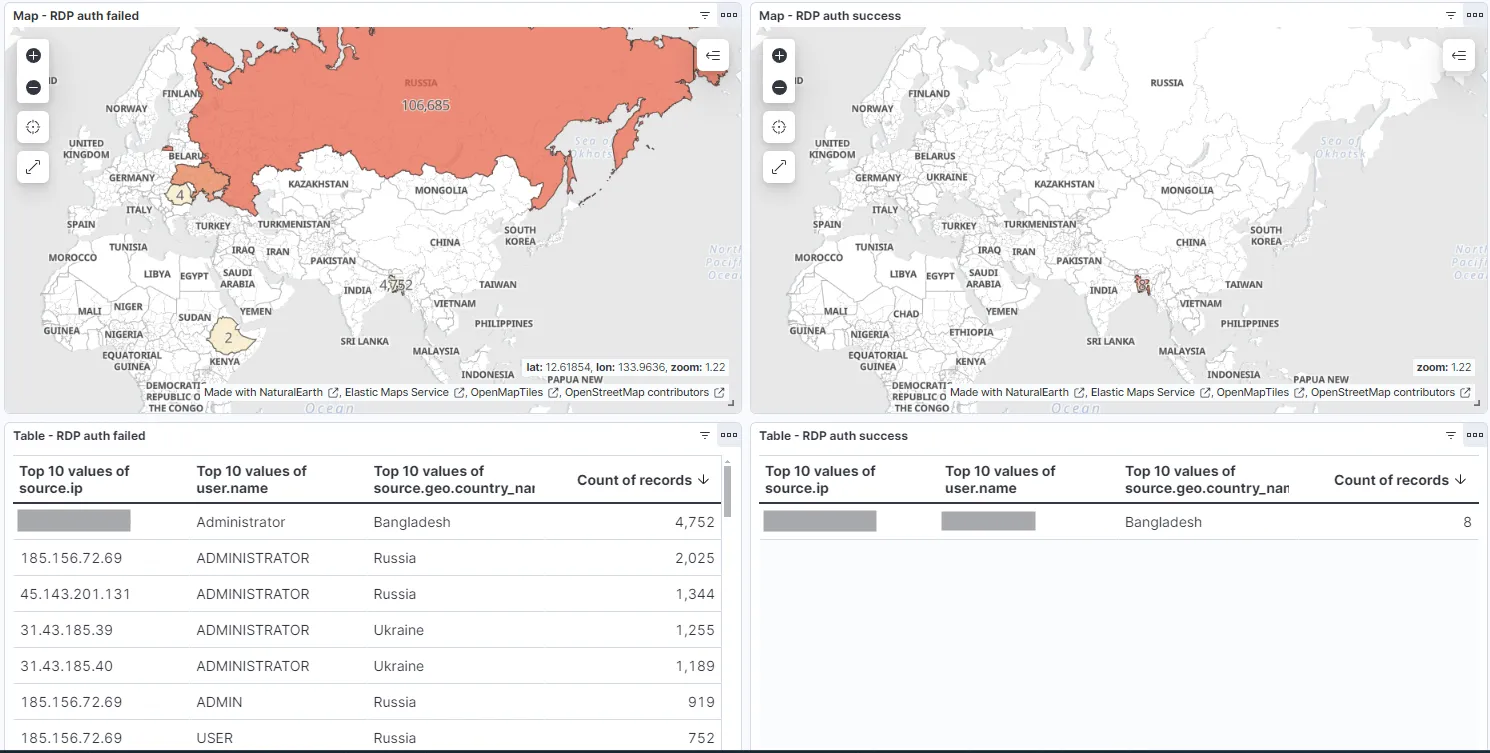Click the location crosshair icon on success map
The image size is (1490, 753).
[x=779, y=127]
